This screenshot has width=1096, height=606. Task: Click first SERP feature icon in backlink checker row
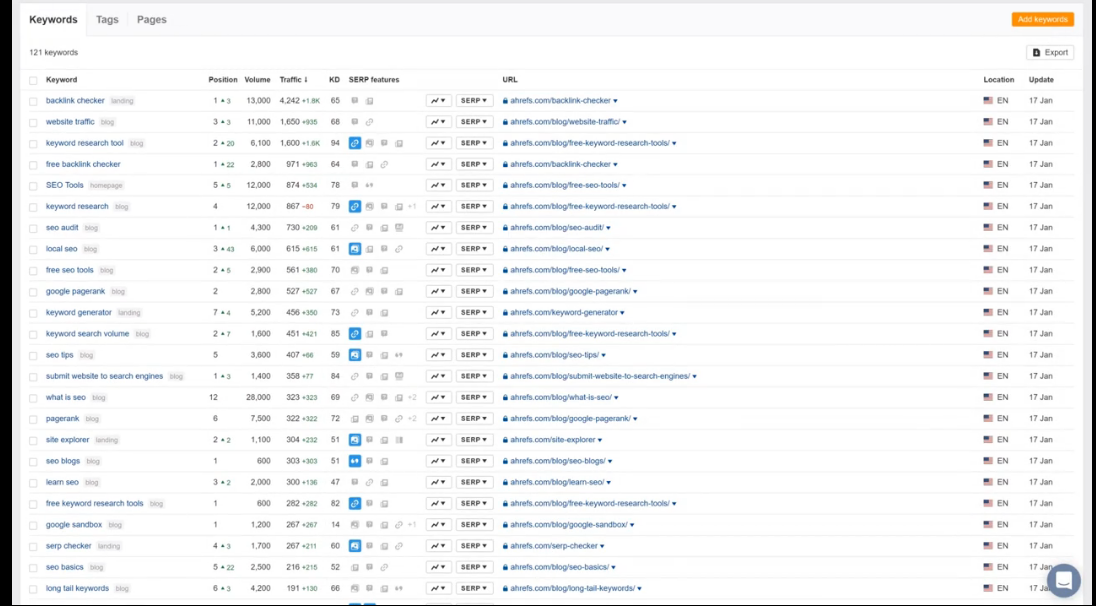coord(355,101)
